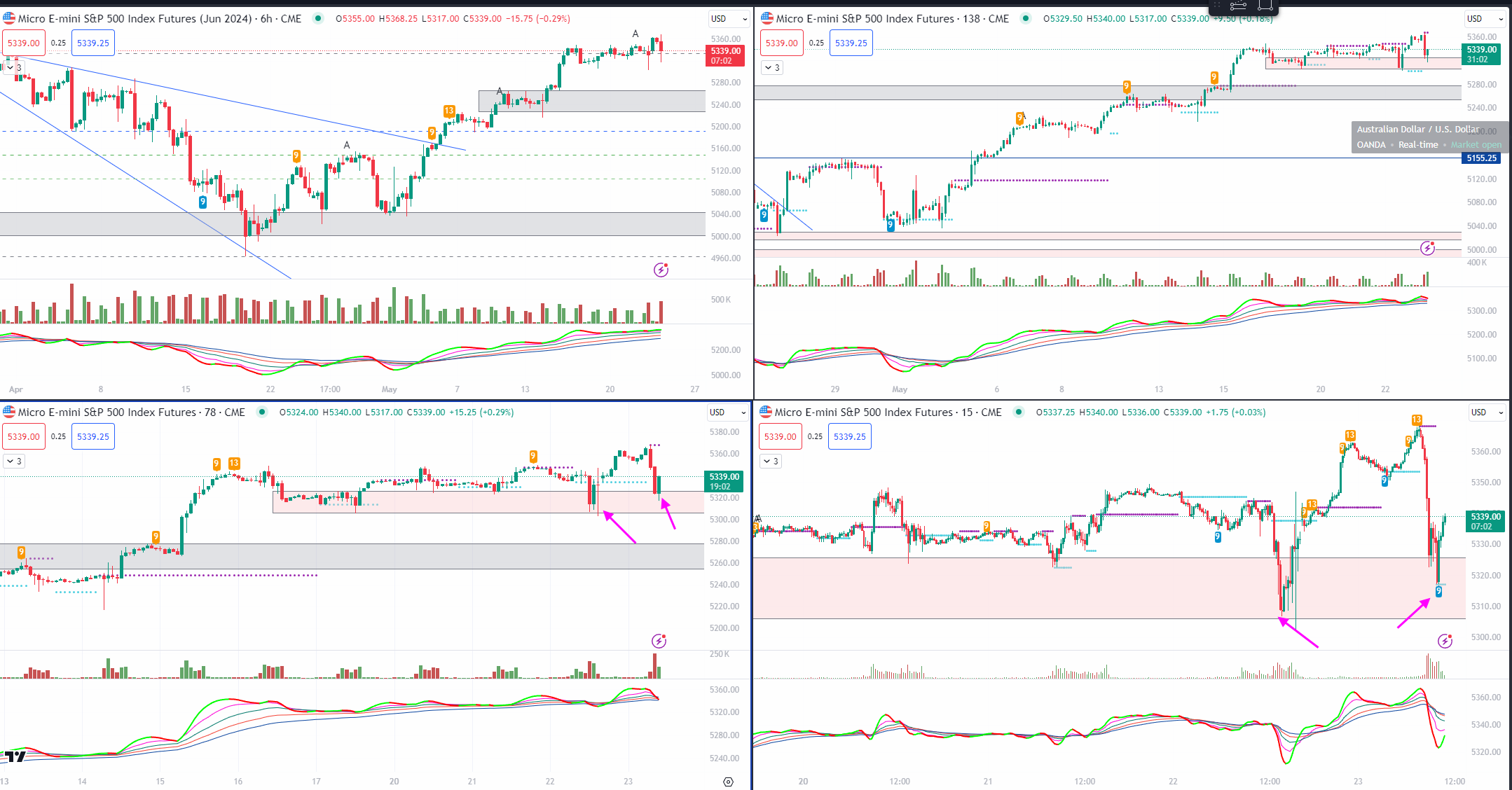This screenshot has height=790, width=1512.
Task: Click the rectangle drawing tool in the floating top toolbar
Action: (1265, 6)
